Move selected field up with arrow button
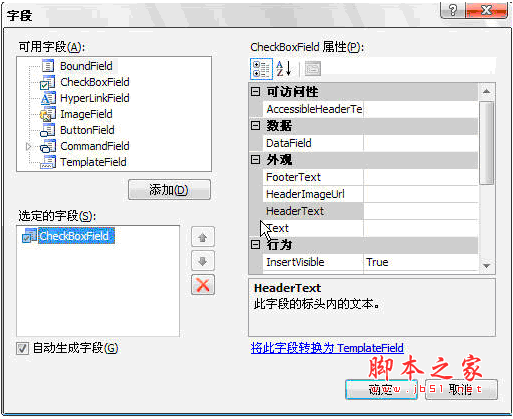 (203, 238)
